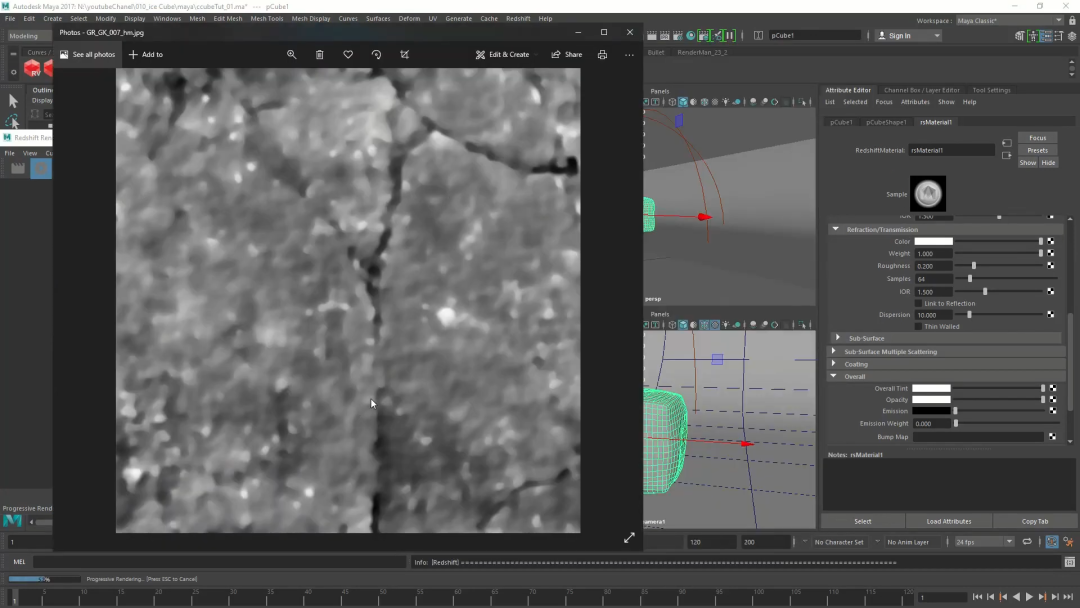Viewport: 1080px width, 608px height.
Task: Click the Emission color swatch
Action: (931, 411)
